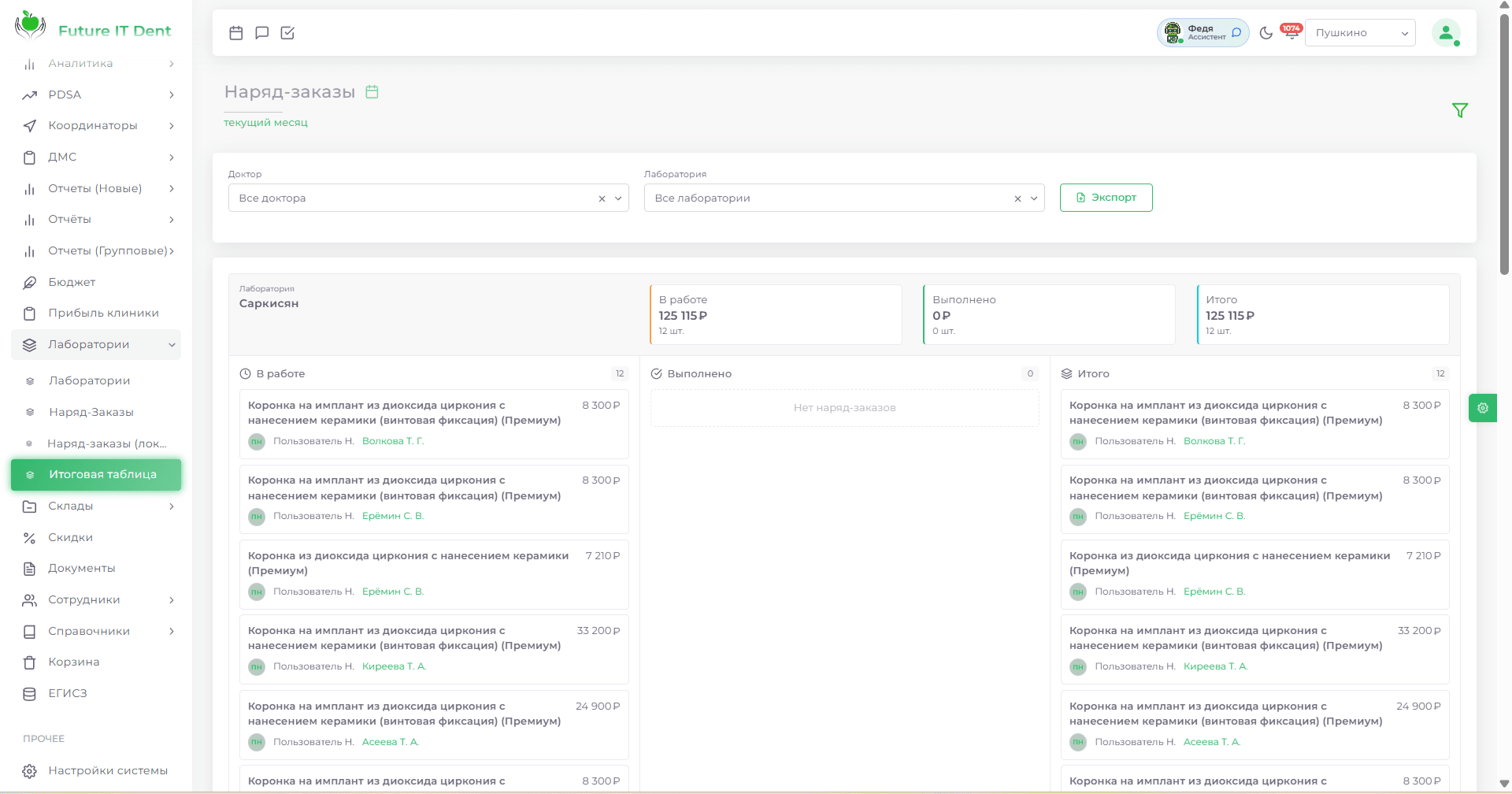This screenshot has width=1512, height=794.
Task: Click the Бюджет leaf icon
Action: point(30,283)
